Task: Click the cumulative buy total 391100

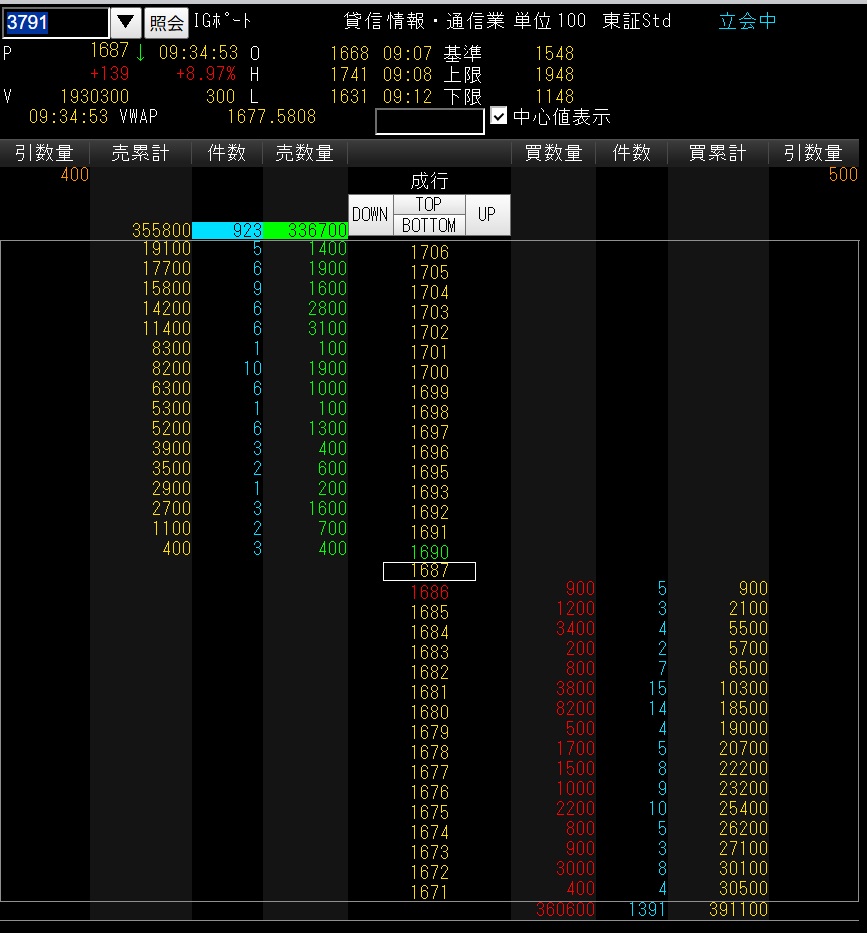Action: (x=738, y=909)
